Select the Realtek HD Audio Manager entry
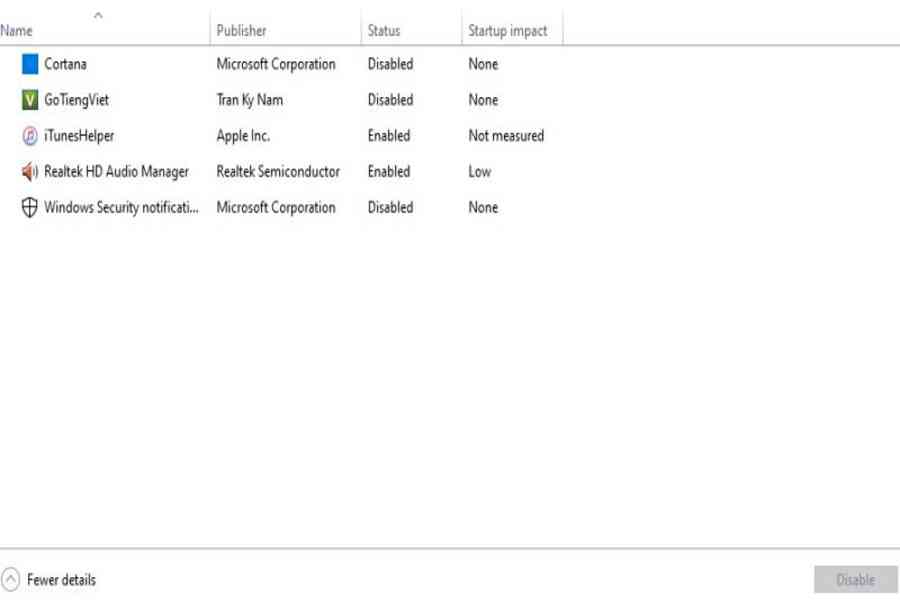Screen dimensions: 900x603 tap(117, 172)
